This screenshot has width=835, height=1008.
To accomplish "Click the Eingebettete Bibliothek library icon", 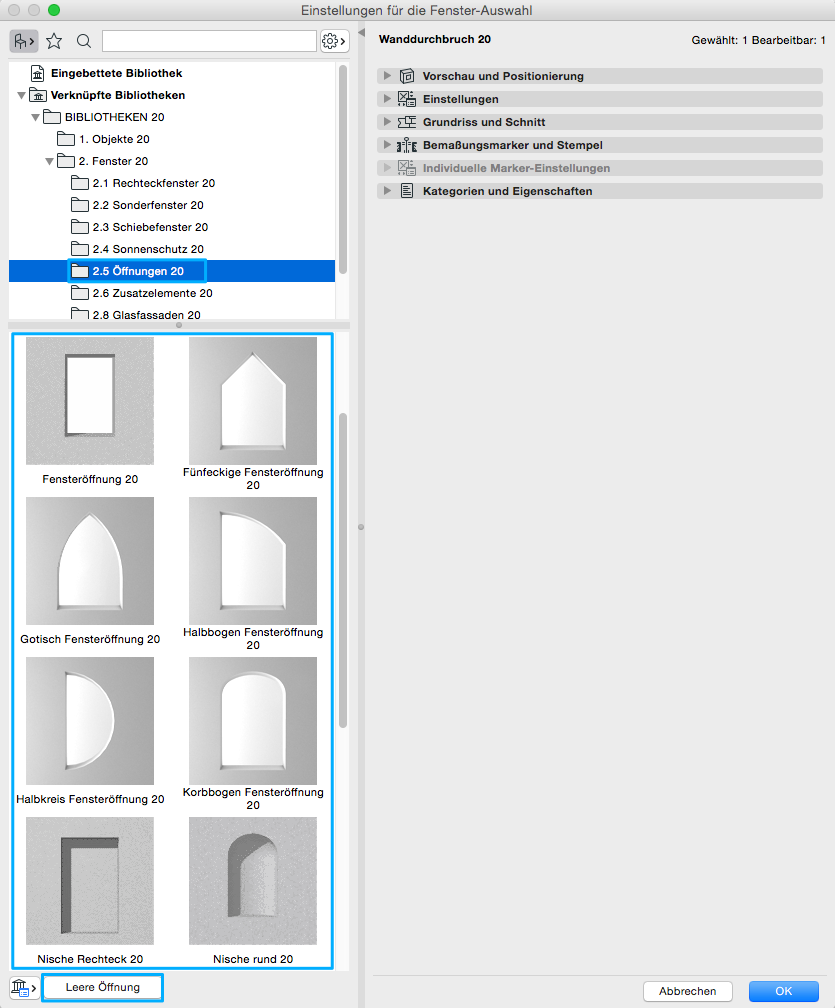I will 38,74.
